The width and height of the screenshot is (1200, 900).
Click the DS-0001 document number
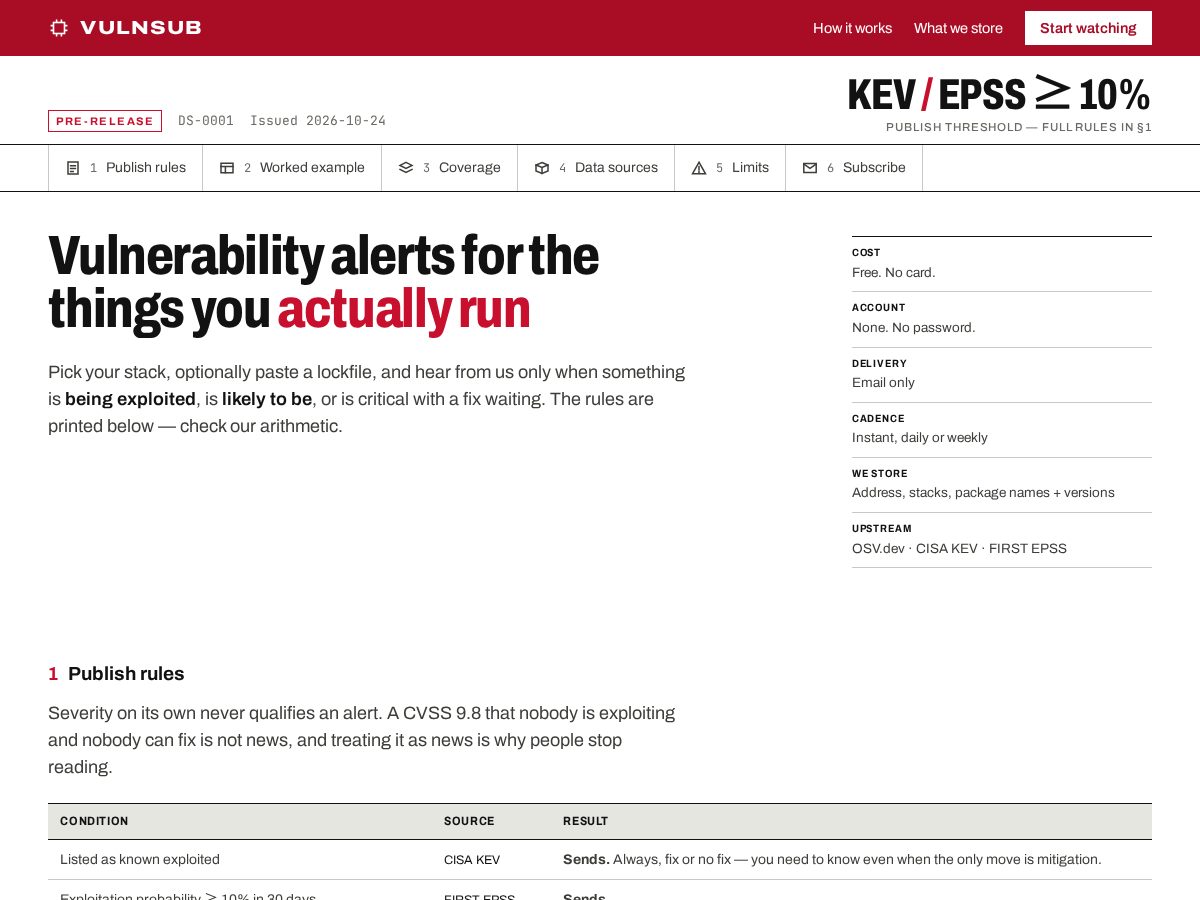(206, 121)
